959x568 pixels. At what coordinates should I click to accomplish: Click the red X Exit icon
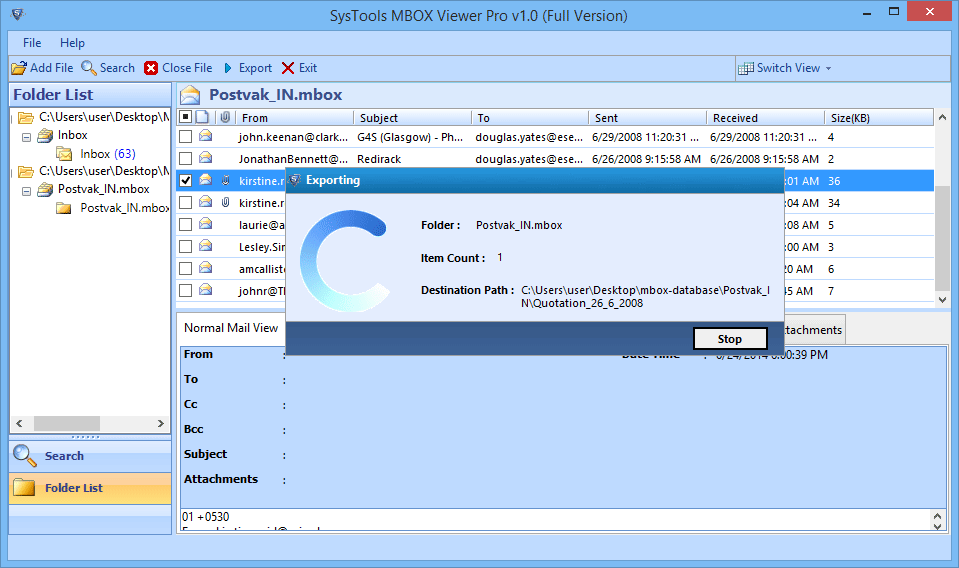pyautogui.click(x=288, y=68)
